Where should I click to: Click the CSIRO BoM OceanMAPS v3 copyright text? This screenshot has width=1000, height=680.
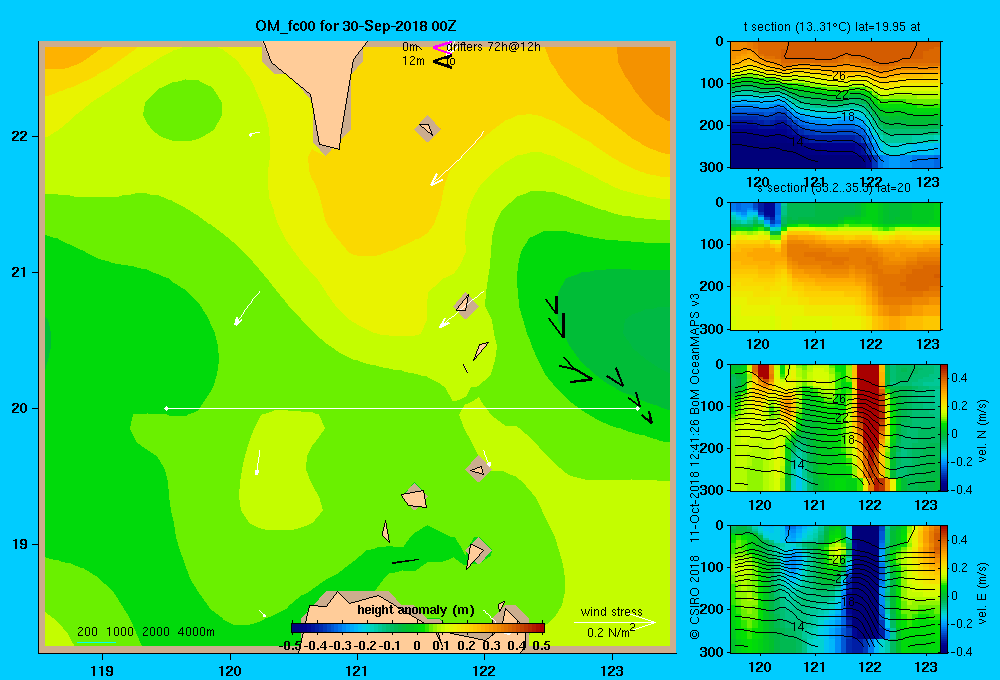(695, 466)
